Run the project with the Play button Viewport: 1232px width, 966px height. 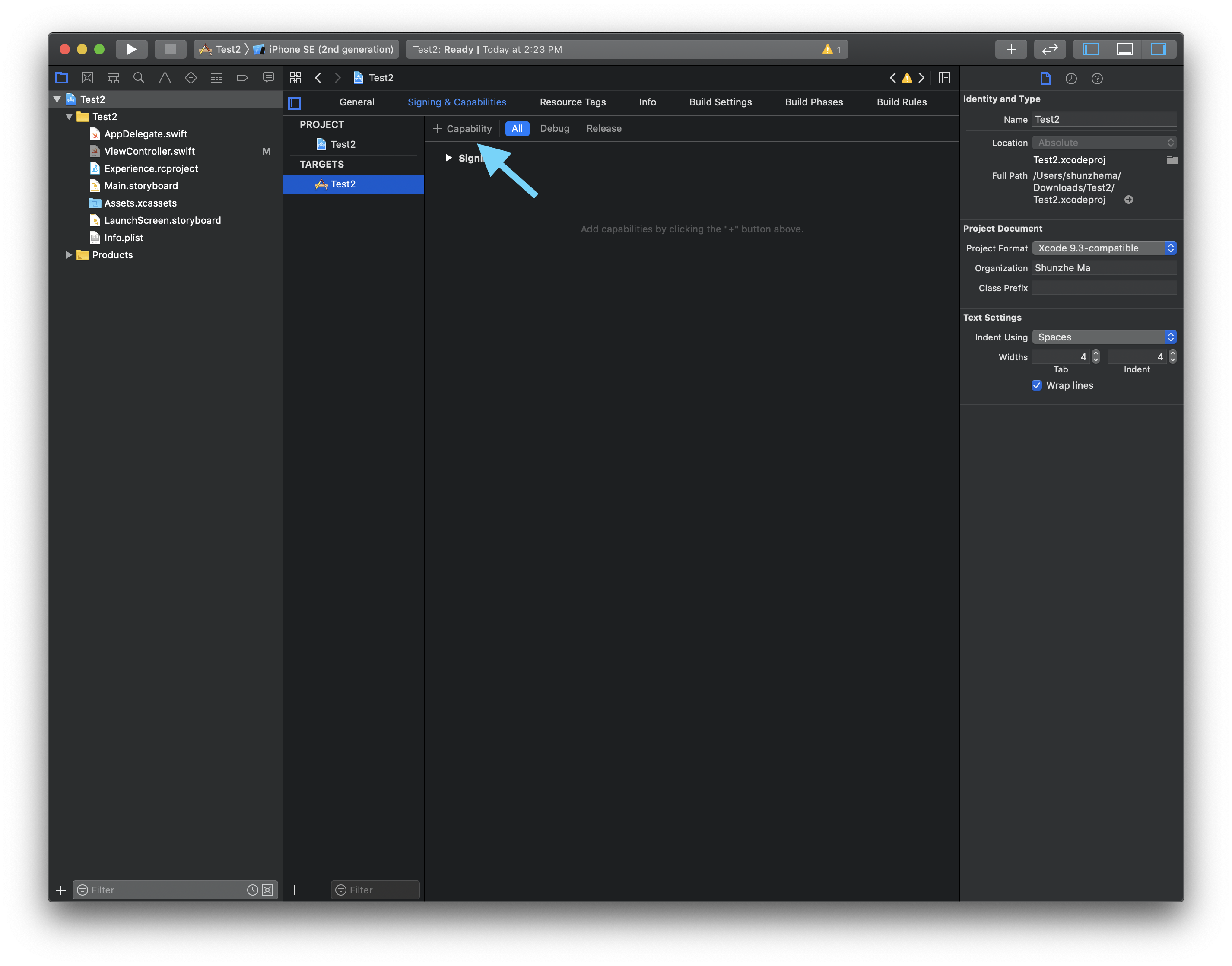click(x=131, y=49)
